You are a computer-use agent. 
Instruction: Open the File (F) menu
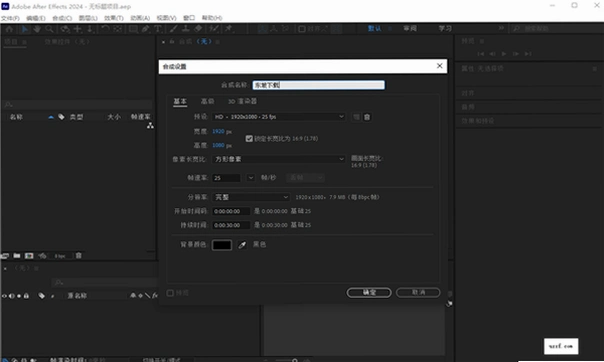pos(10,18)
